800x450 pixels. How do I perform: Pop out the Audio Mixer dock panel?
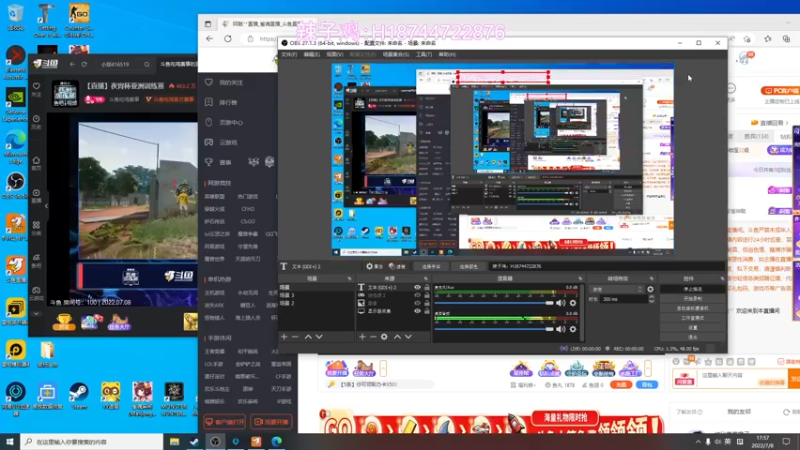pyautogui.click(x=580, y=279)
